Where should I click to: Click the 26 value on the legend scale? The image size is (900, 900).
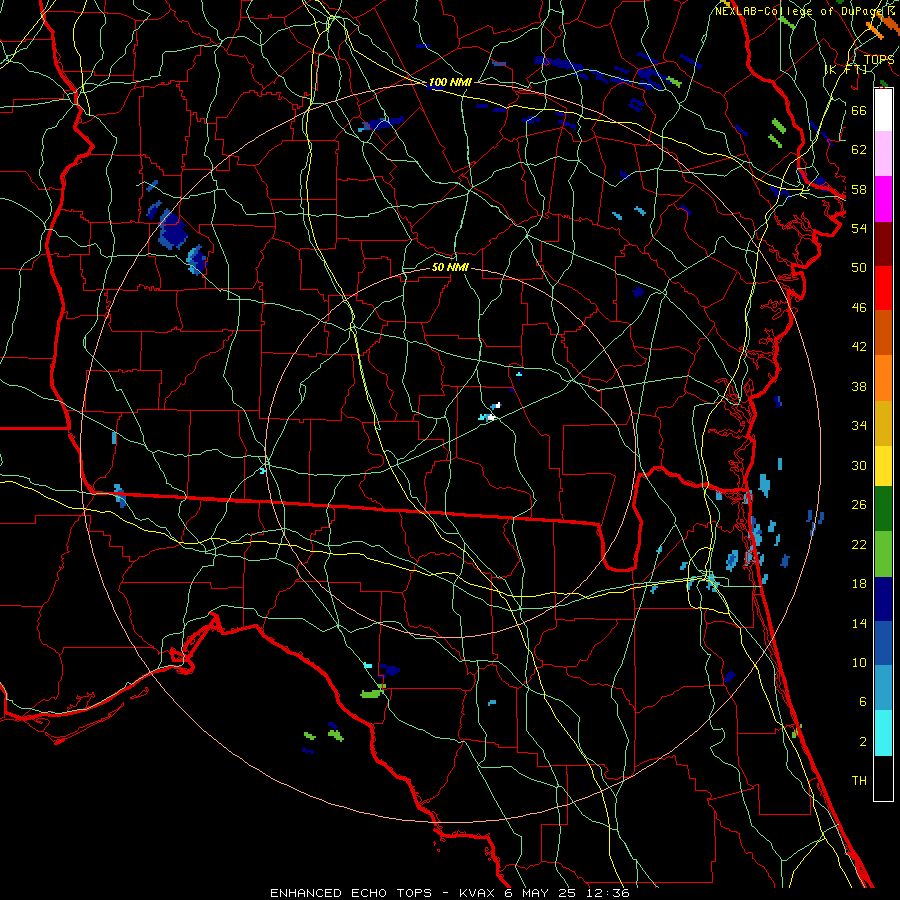click(859, 505)
